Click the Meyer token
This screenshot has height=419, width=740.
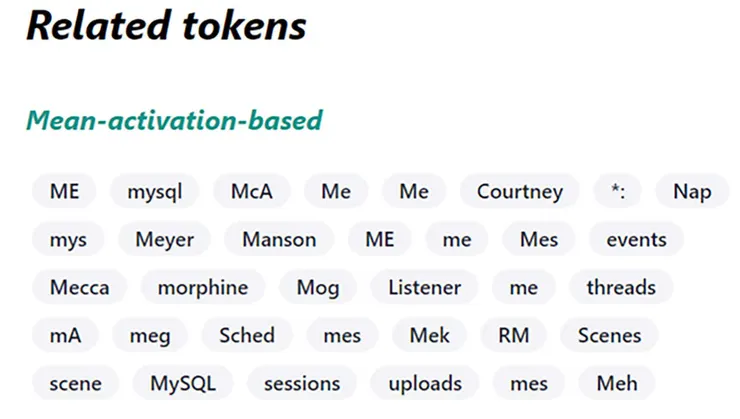pyautogui.click(x=165, y=239)
